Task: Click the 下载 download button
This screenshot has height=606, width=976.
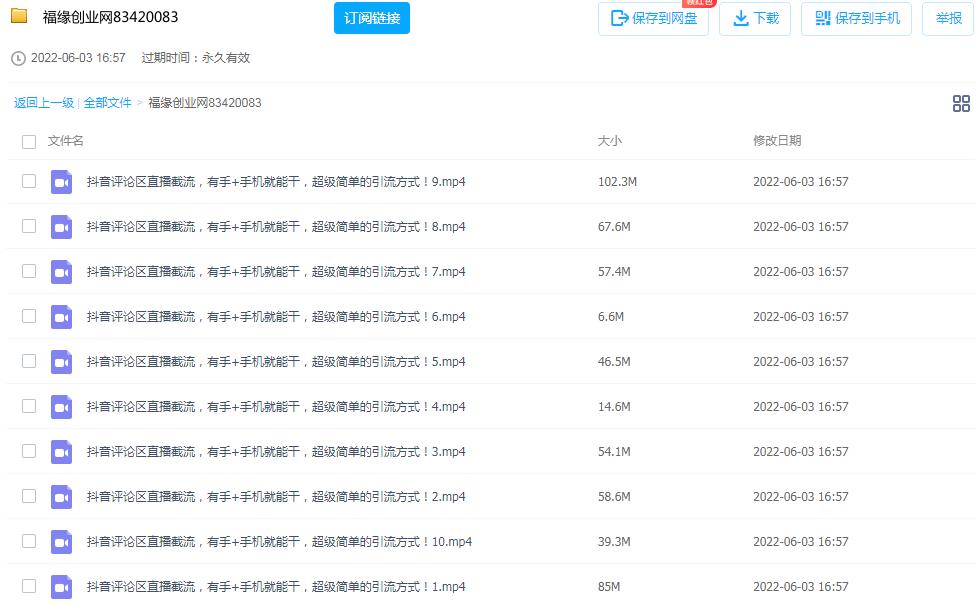Action: [754, 19]
